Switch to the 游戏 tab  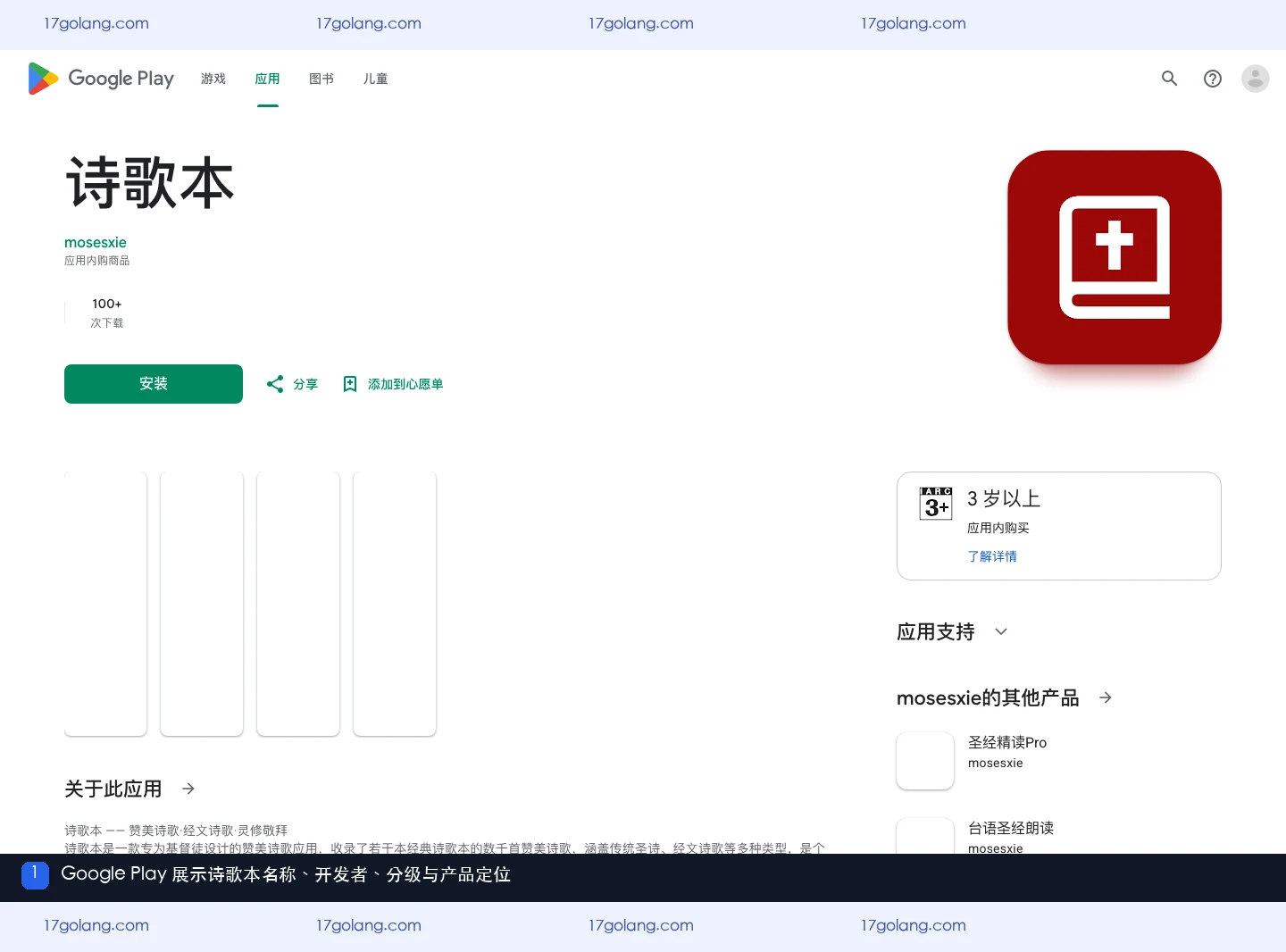(x=213, y=79)
